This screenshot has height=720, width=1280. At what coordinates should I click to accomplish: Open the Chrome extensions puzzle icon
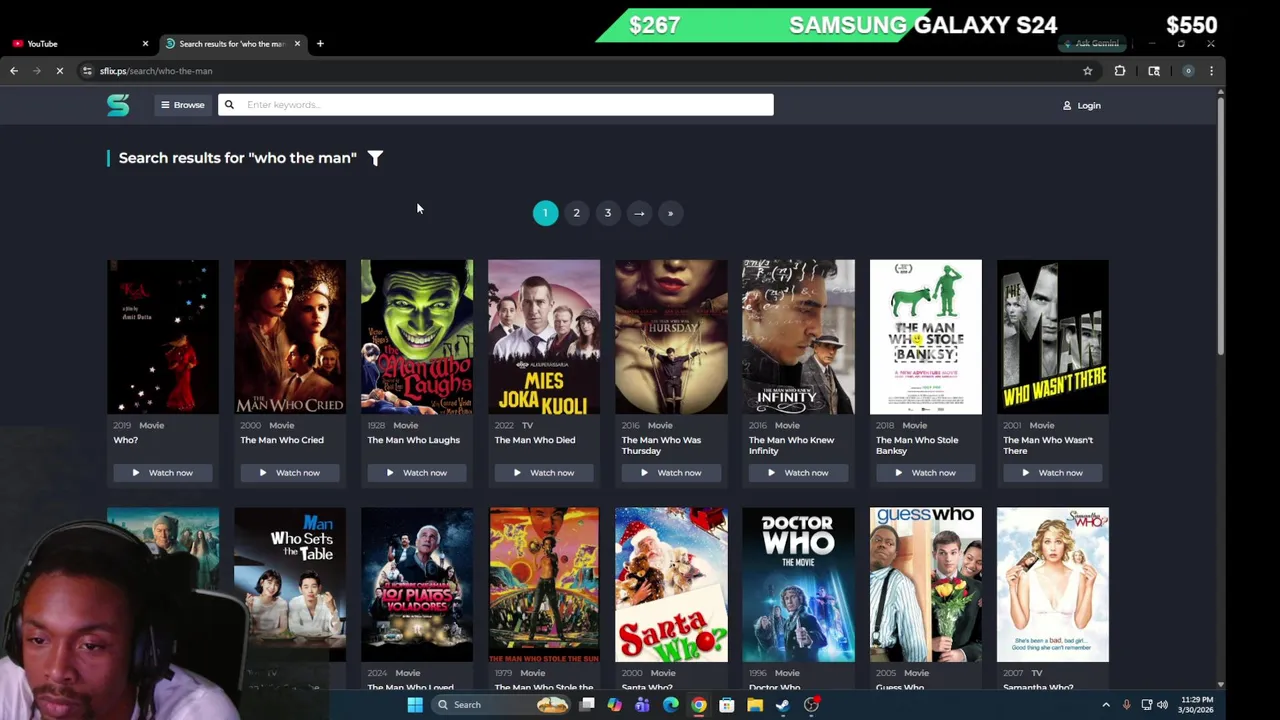tap(1120, 71)
